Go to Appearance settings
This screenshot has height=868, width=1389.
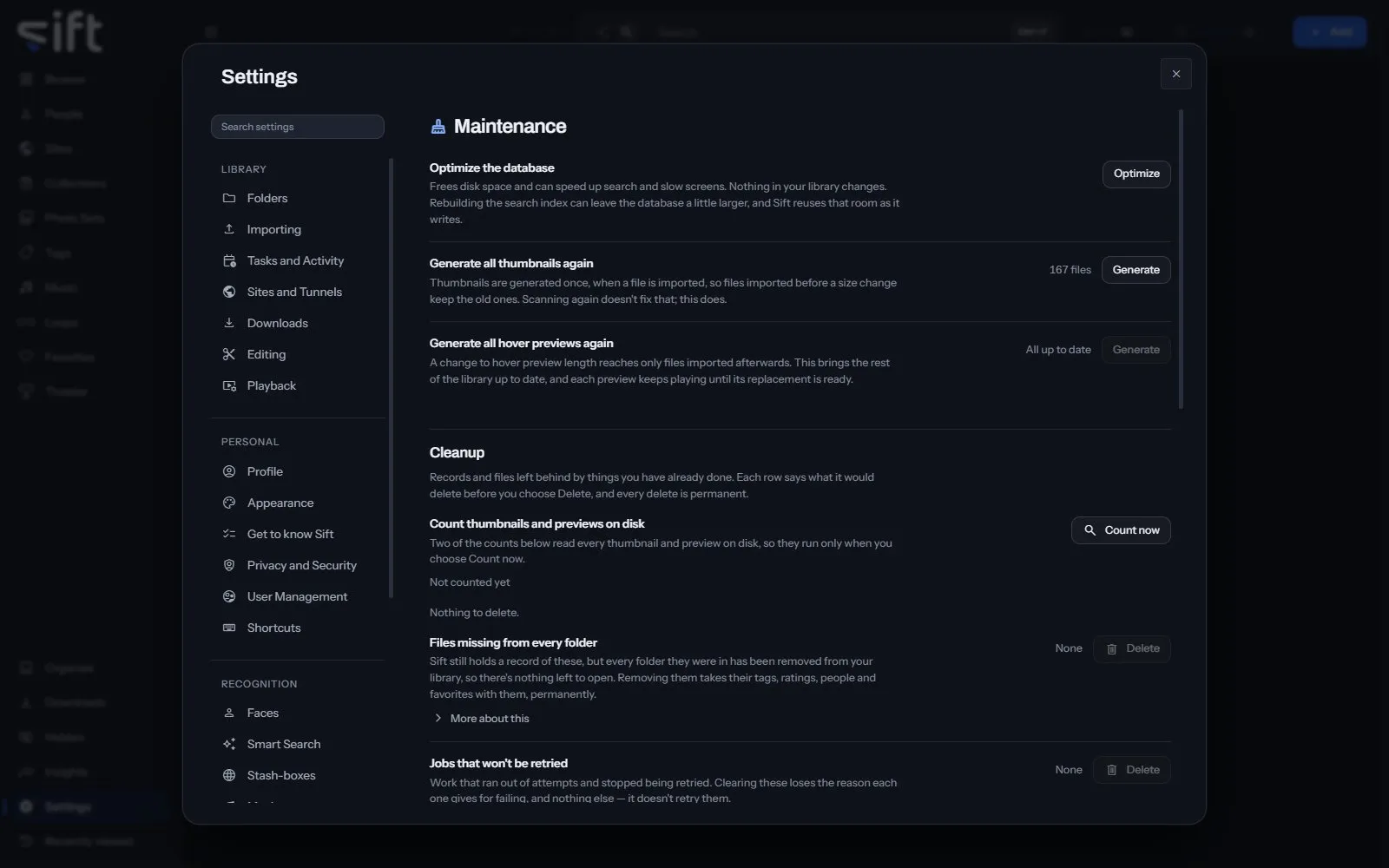tap(298, 503)
